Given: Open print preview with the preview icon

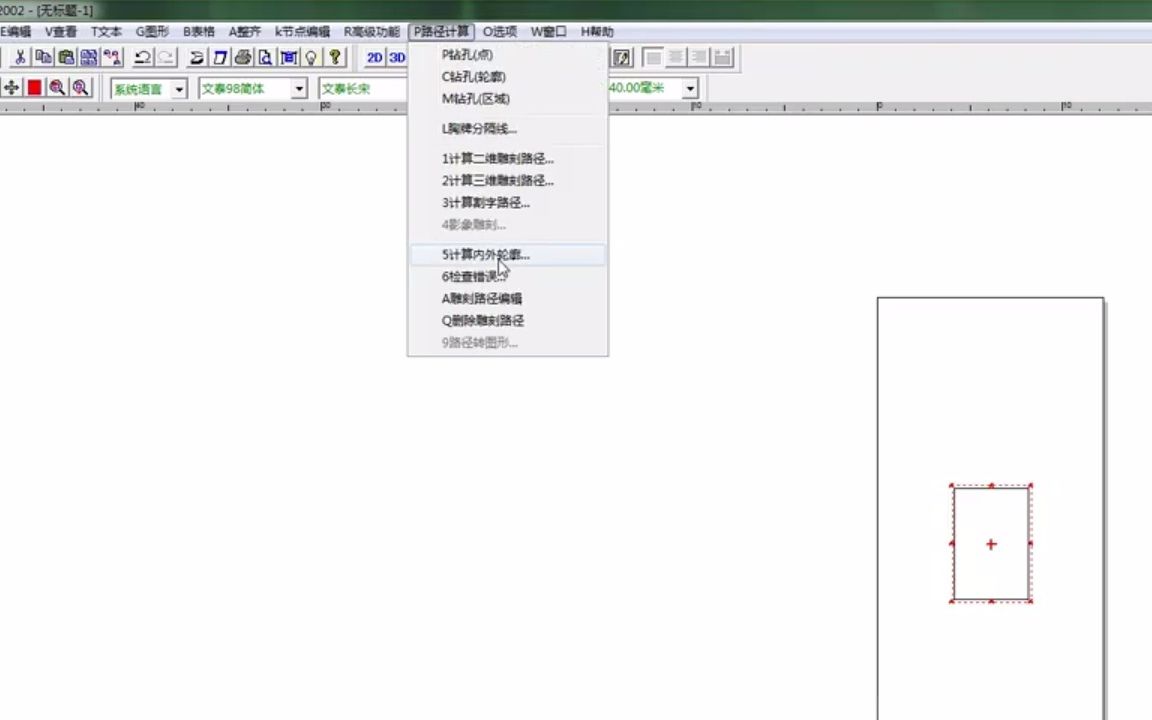Looking at the screenshot, I should (x=266, y=57).
